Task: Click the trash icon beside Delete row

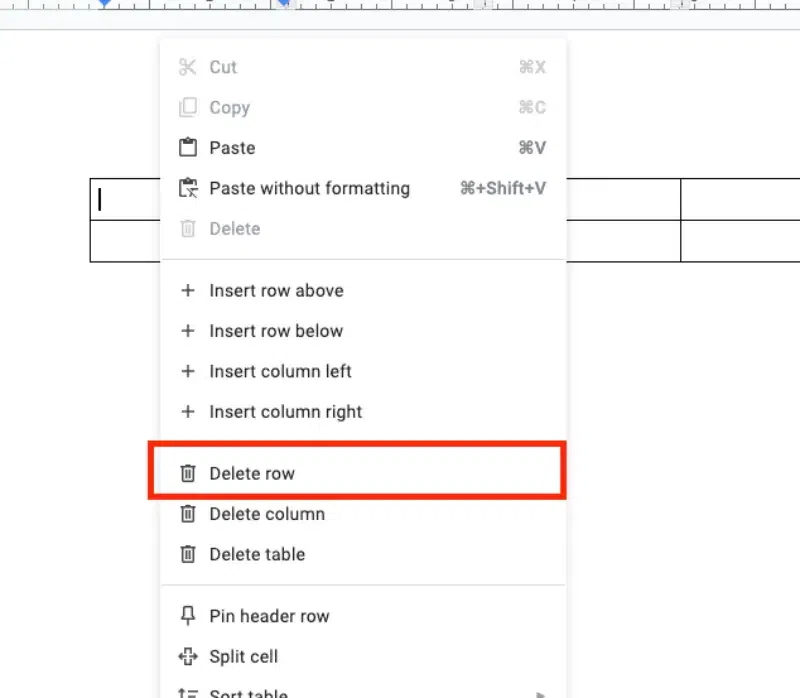Action: (187, 473)
